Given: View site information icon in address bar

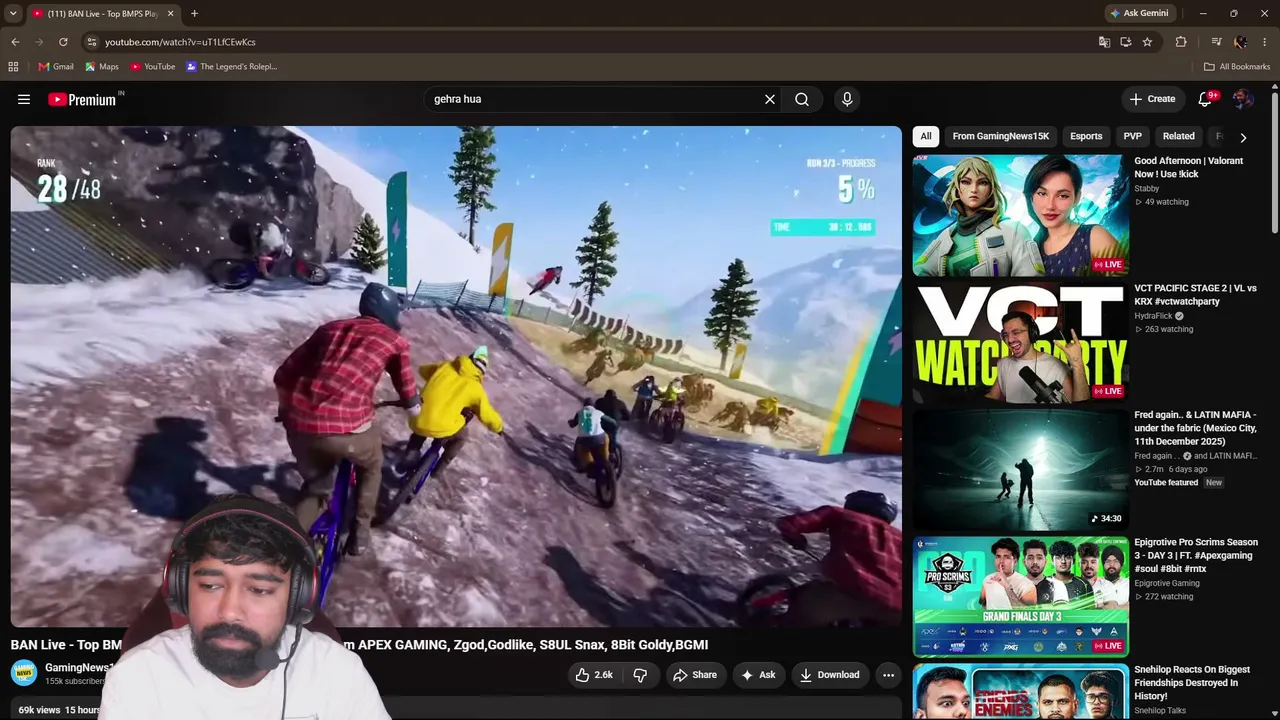Looking at the screenshot, I should tap(91, 42).
